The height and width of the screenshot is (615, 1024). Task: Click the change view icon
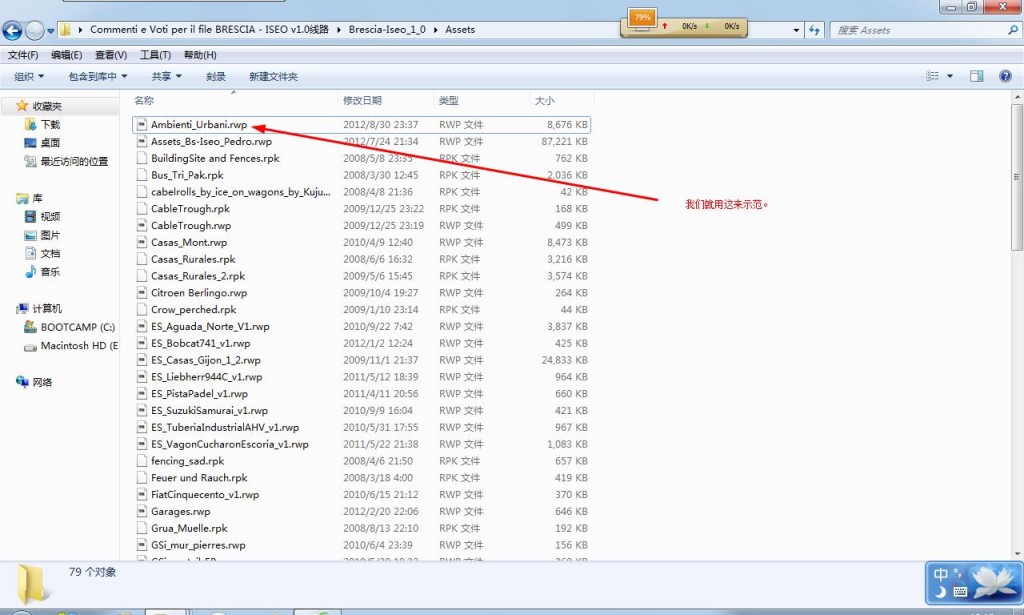[x=932, y=76]
